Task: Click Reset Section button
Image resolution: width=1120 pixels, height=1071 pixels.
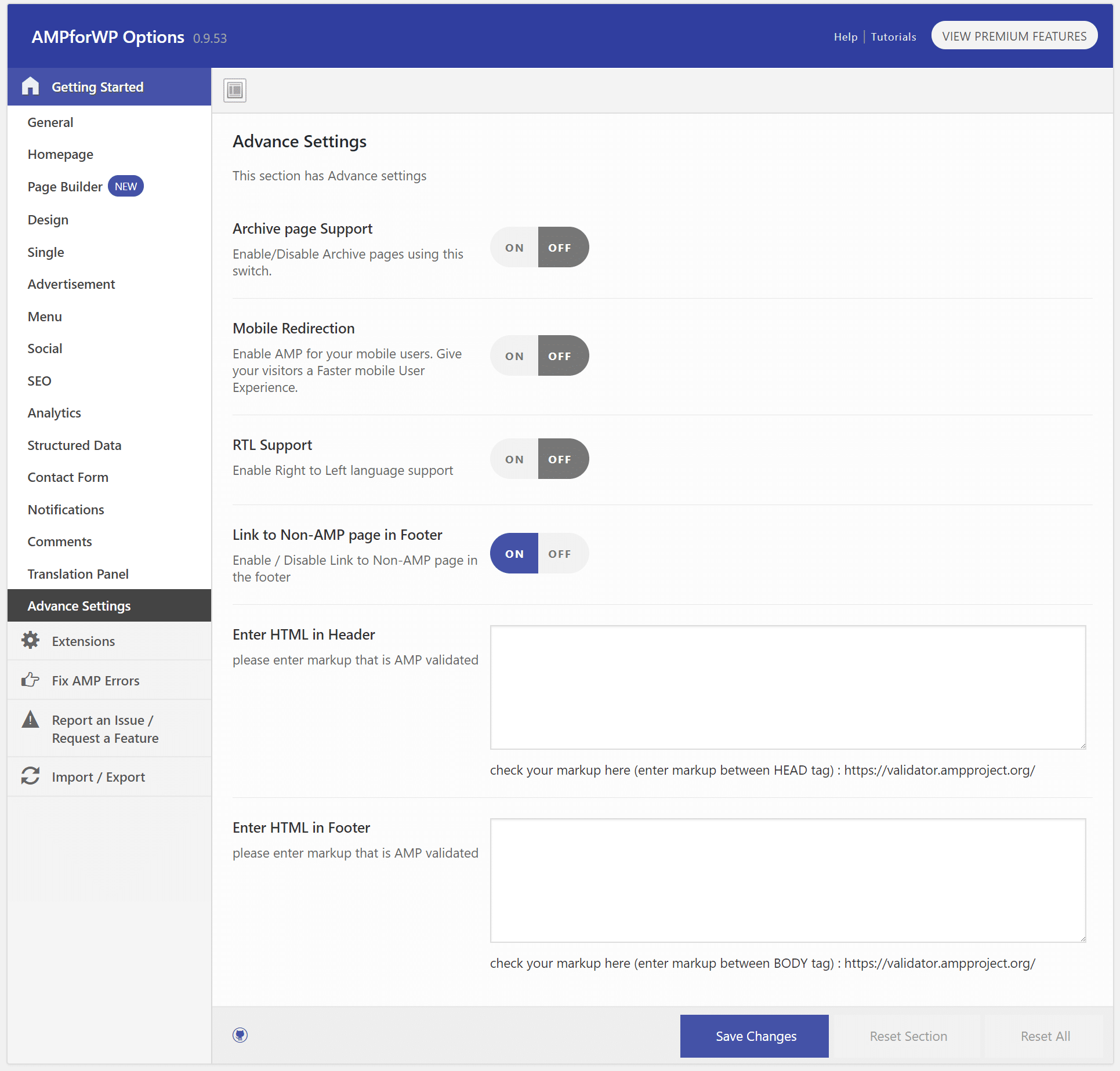Action: (x=907, y=1036)
